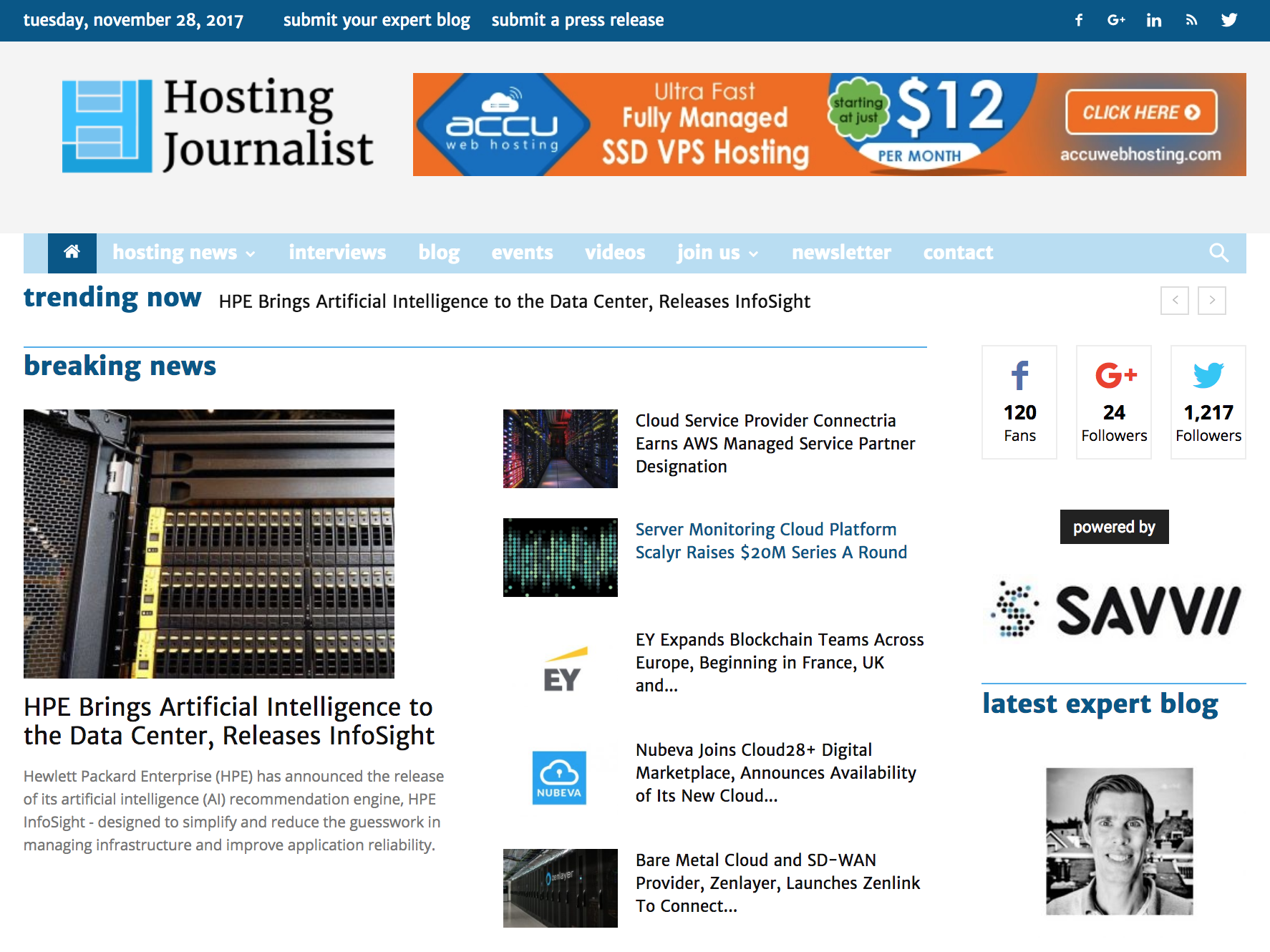Screen dimensions: 1270x952
Task: Click submit your expert blog link
Action: tap(377, 20)
